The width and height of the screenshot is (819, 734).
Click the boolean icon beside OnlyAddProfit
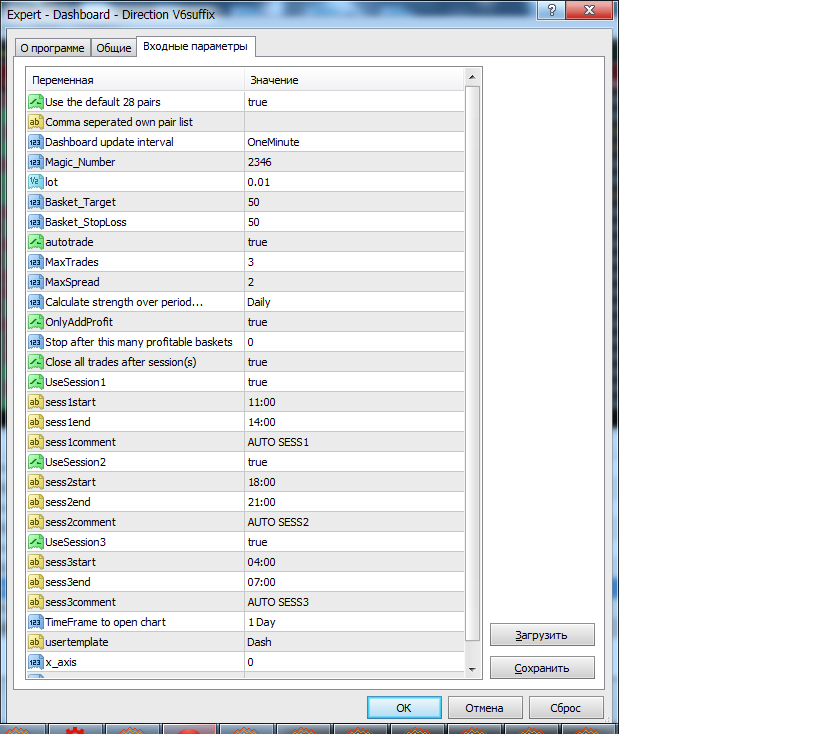pos(36,322)
